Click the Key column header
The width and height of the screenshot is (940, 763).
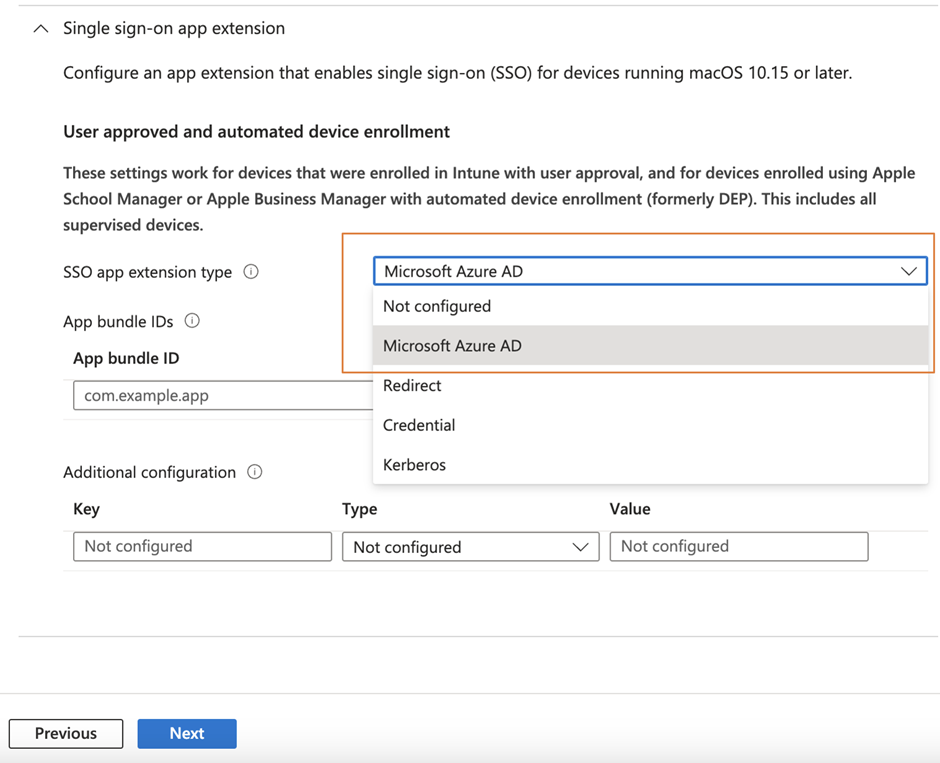86,509
